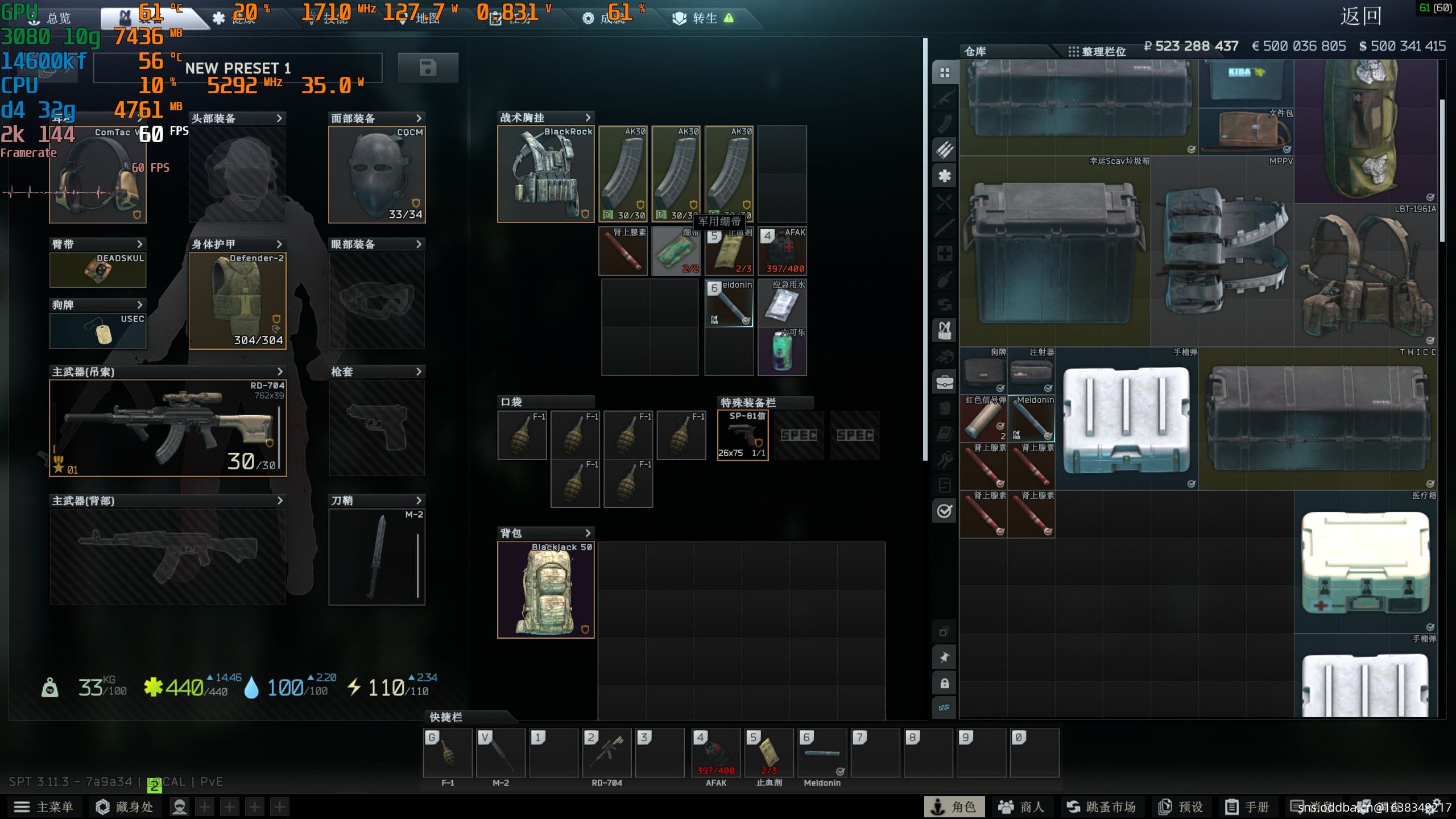This screenshot has height=819, width=1456.
Task: Click the F-1 grenade in quick slot G
Action: click(x=448, y=753)
